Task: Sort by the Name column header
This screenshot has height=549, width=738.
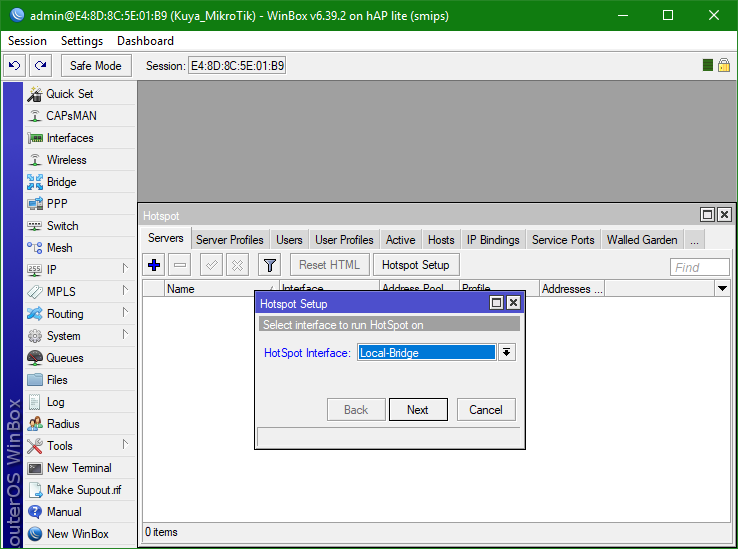Action: pyautogui.click(x=221, y=289)
